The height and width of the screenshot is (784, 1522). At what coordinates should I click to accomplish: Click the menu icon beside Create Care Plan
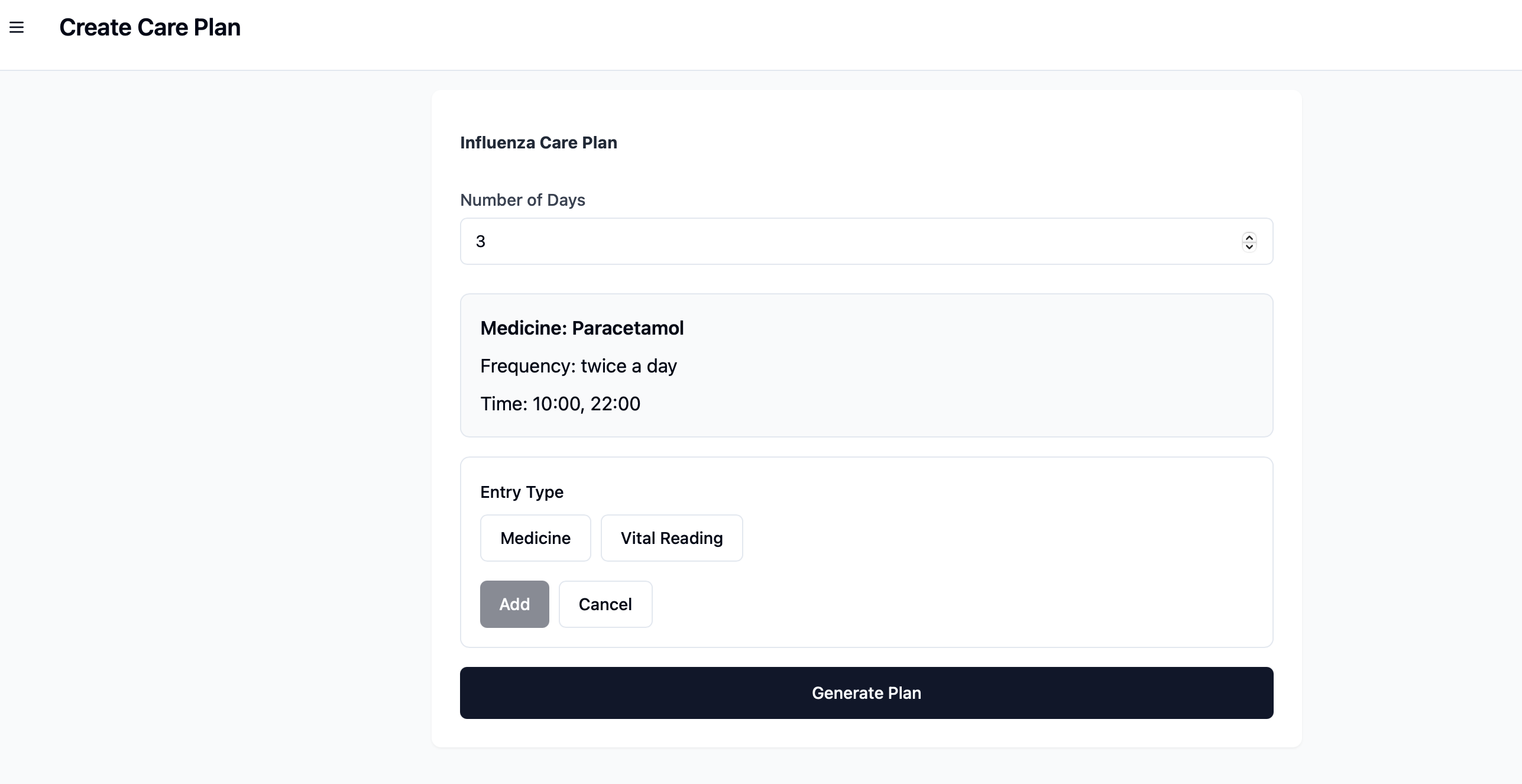[17, 27]
